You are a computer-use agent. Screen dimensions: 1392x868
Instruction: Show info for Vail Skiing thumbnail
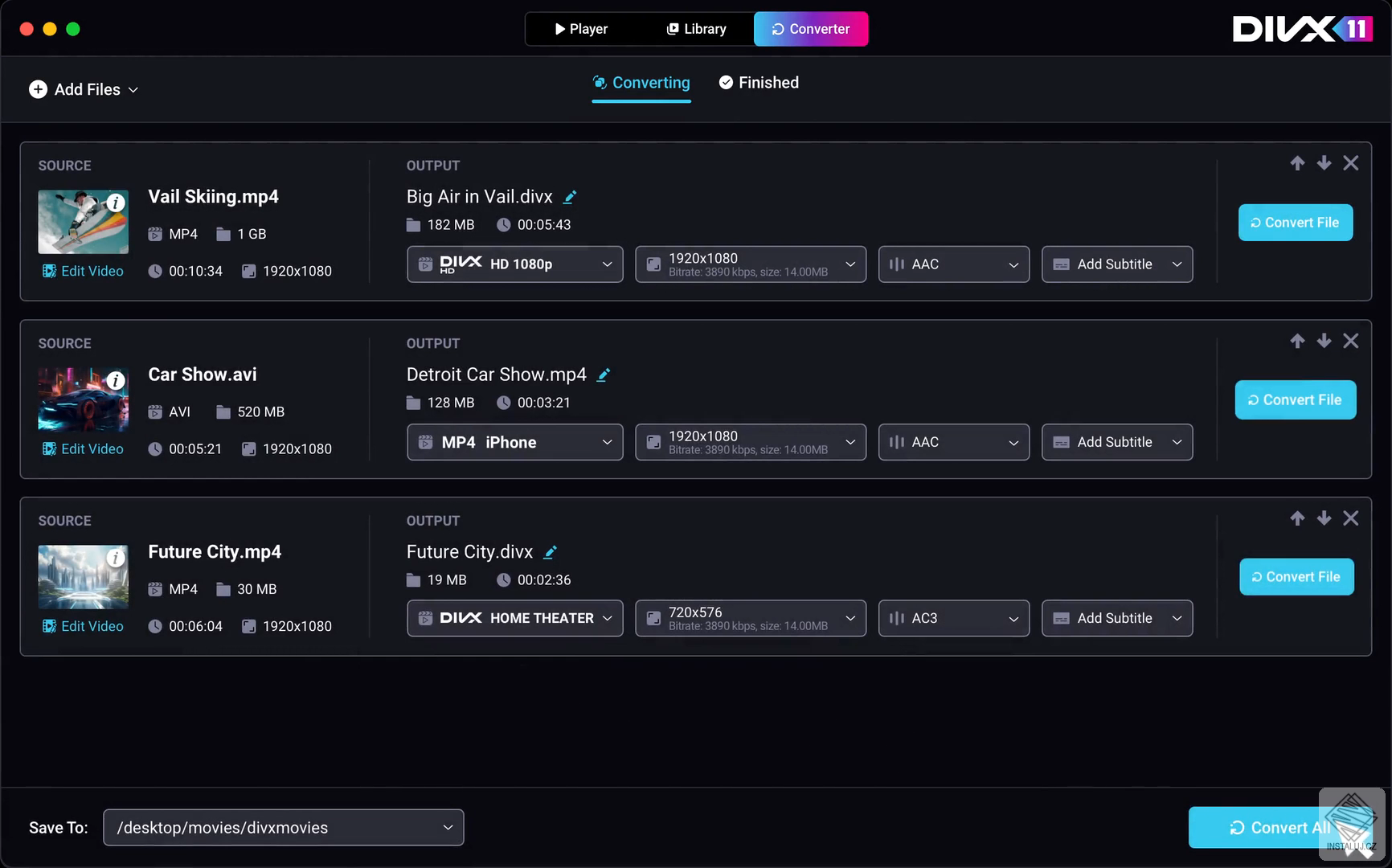click(116, 203)
